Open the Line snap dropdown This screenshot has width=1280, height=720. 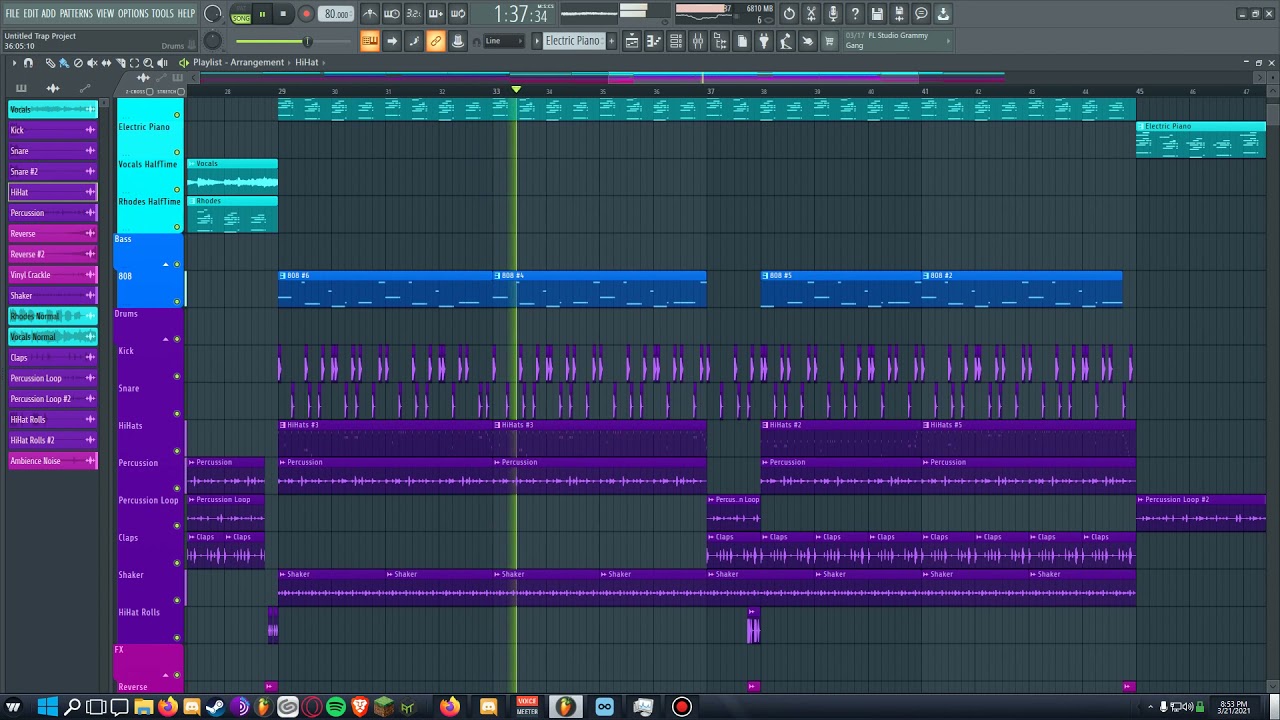tap(504, 41)
